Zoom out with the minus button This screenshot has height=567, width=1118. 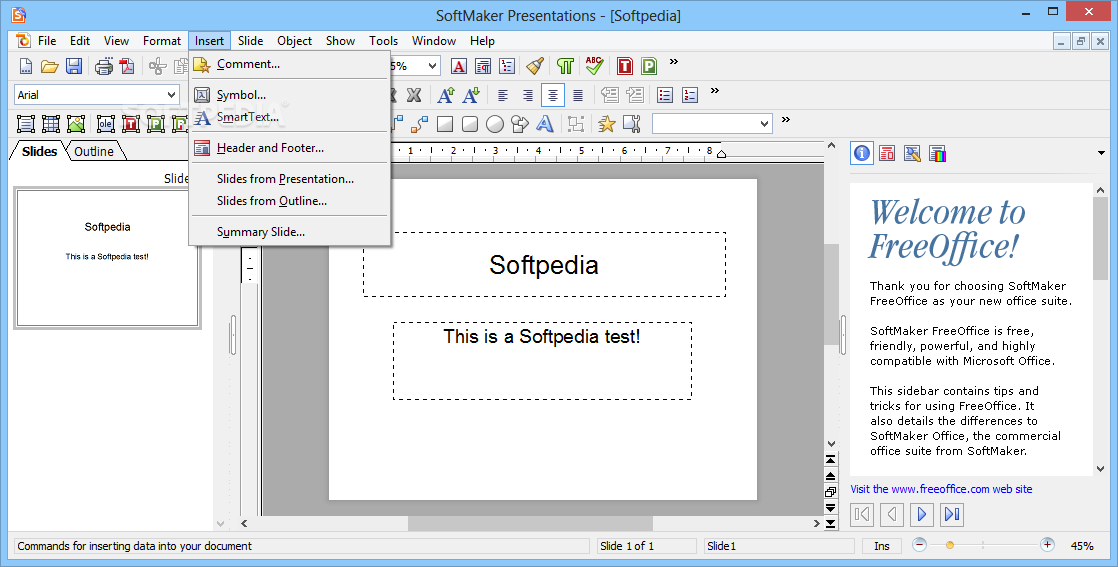pyautogui.click(x=920, y=545)
